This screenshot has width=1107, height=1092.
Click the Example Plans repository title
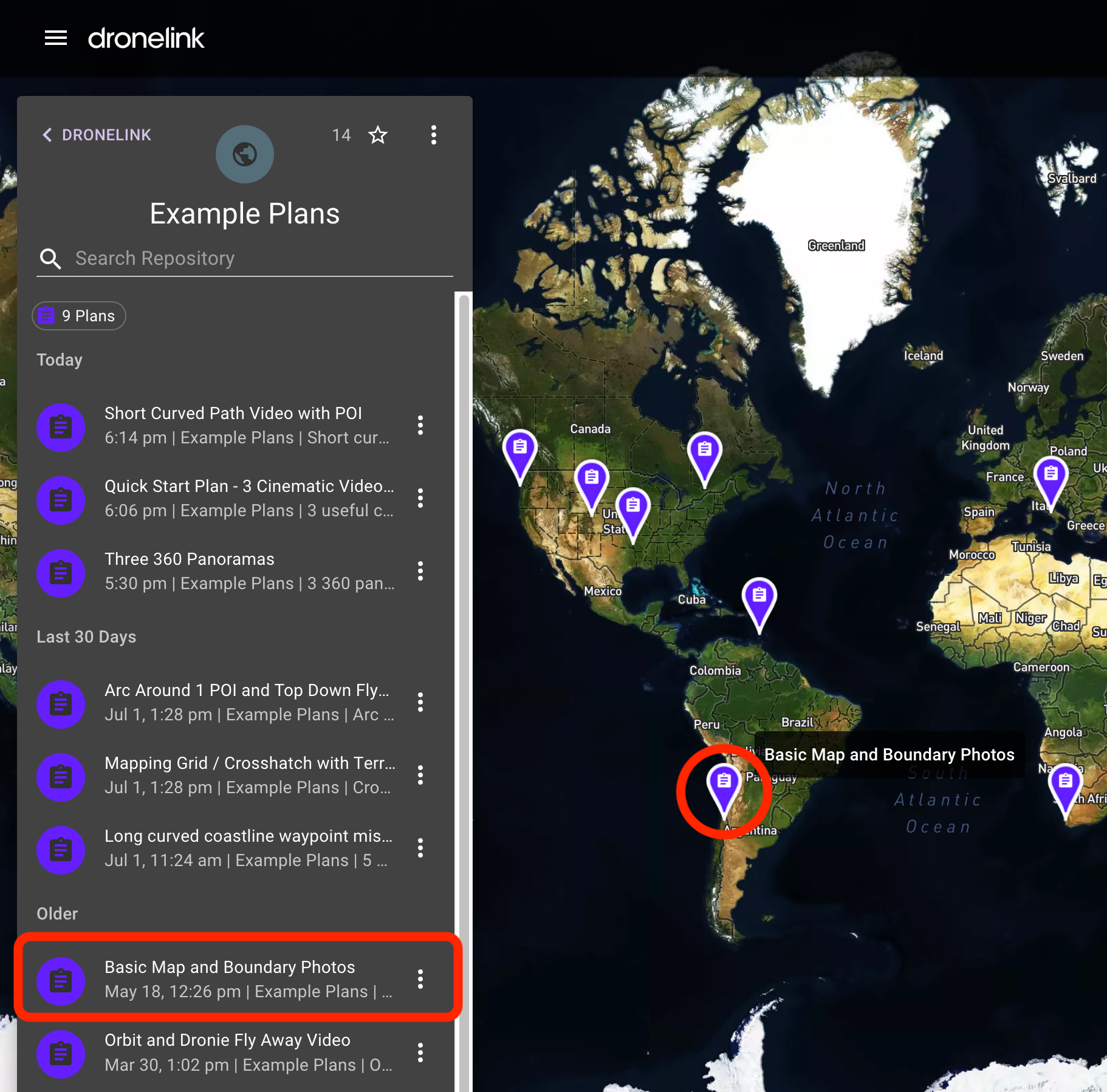tap(245, 214)
